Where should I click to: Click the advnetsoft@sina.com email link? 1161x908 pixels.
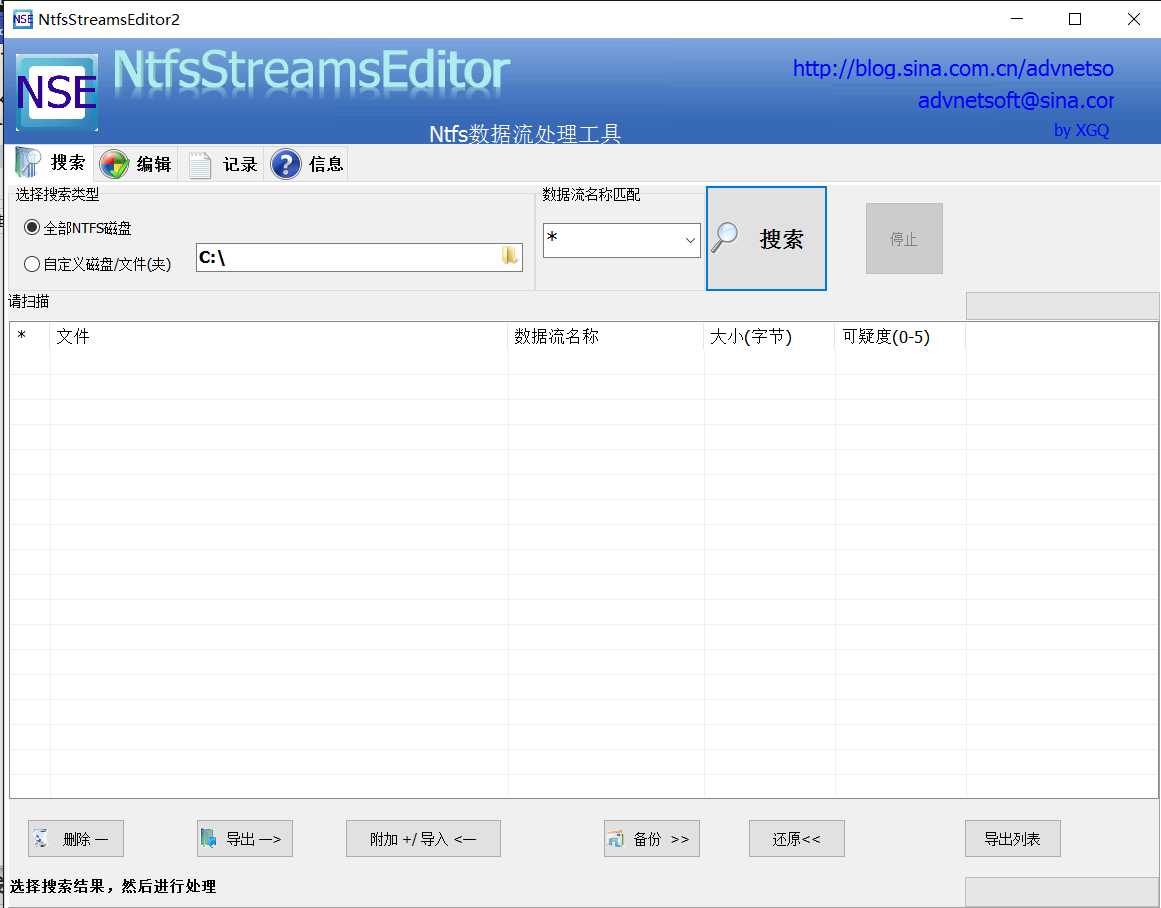pyautogui.click(x=1016, y=101)
